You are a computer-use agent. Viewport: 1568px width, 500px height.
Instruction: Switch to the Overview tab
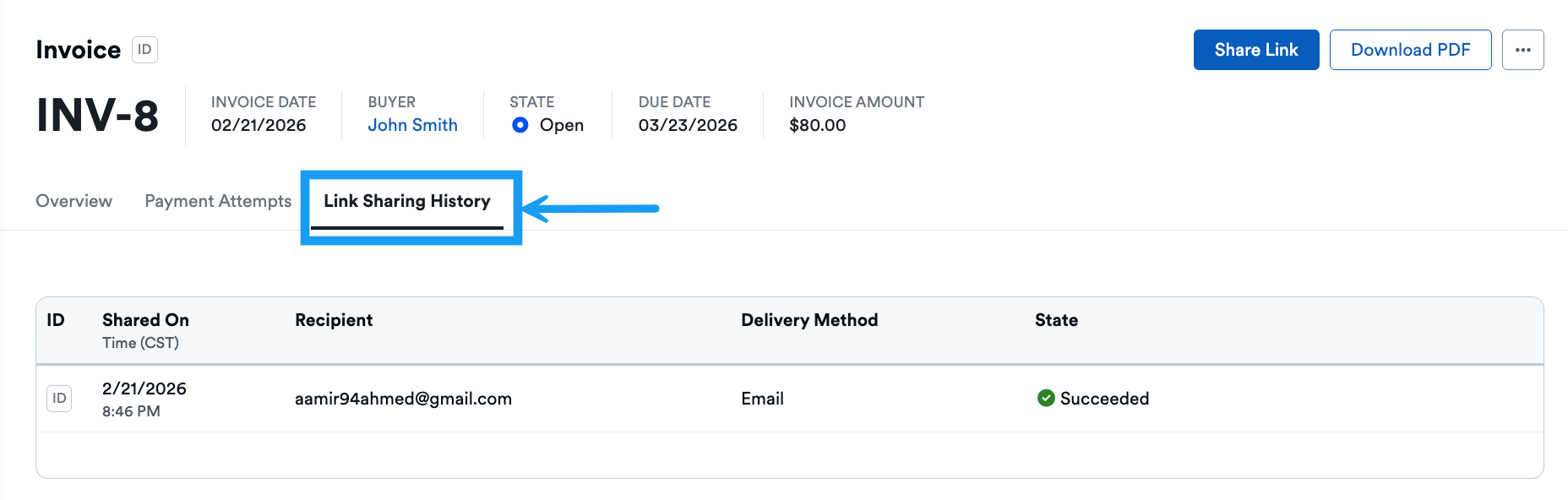73,201
